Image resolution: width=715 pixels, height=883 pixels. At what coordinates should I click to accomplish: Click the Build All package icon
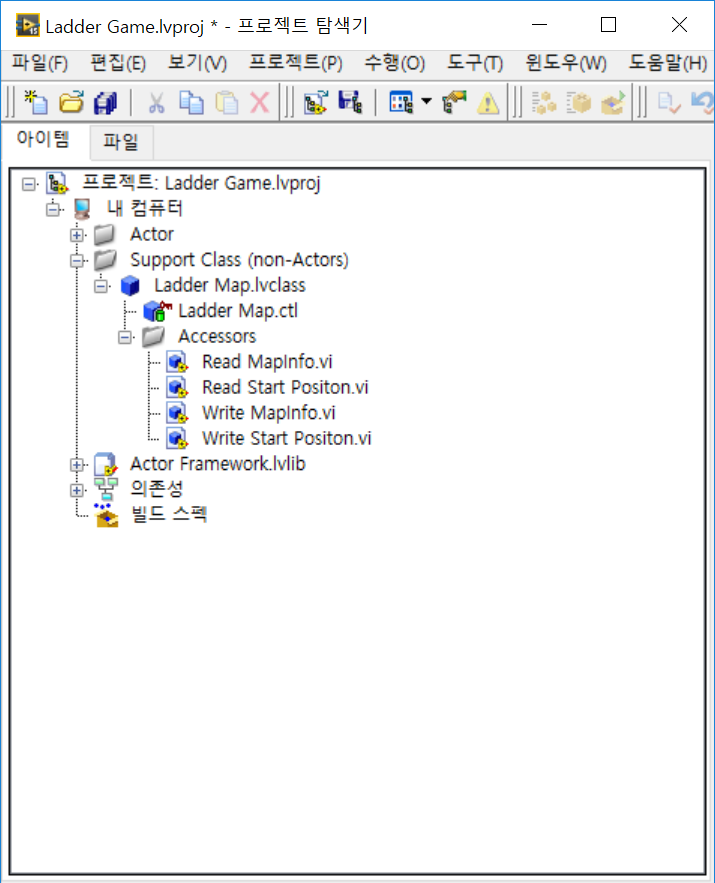(x=579, y=102)
